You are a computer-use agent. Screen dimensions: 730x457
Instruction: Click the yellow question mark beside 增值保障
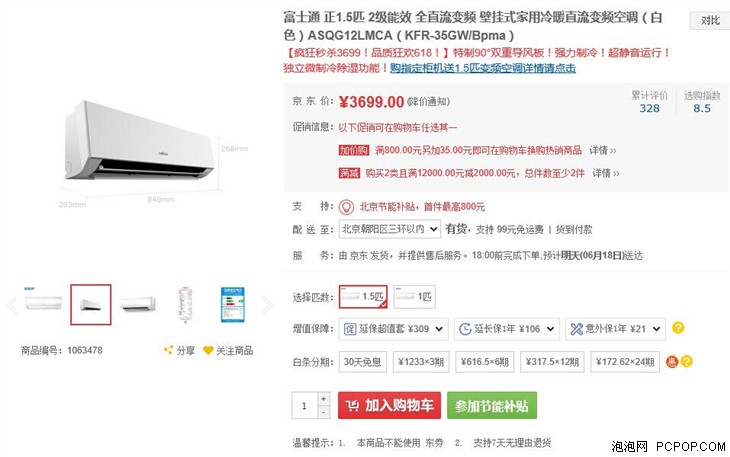pos(678,328)
